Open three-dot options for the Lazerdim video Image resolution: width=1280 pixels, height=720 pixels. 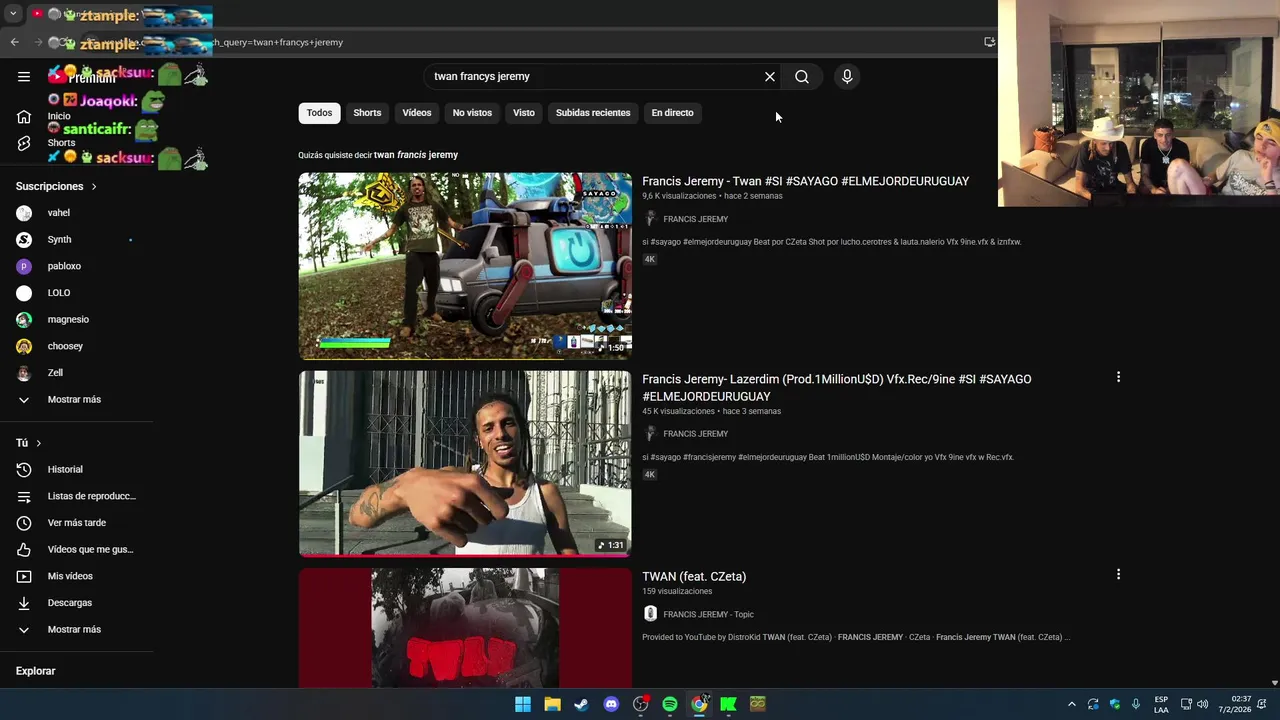coord(1118,377)
